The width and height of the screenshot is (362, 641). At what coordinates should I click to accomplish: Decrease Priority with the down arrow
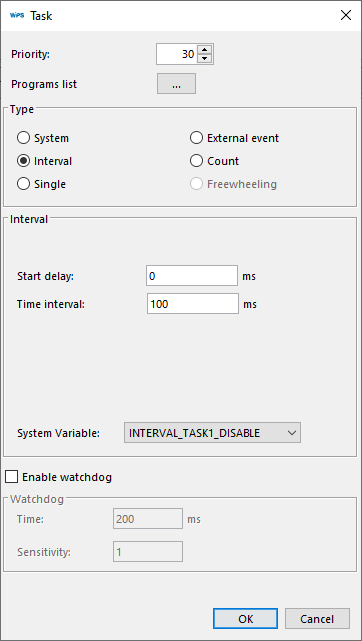pyautogui.click(x=205, y=59)
